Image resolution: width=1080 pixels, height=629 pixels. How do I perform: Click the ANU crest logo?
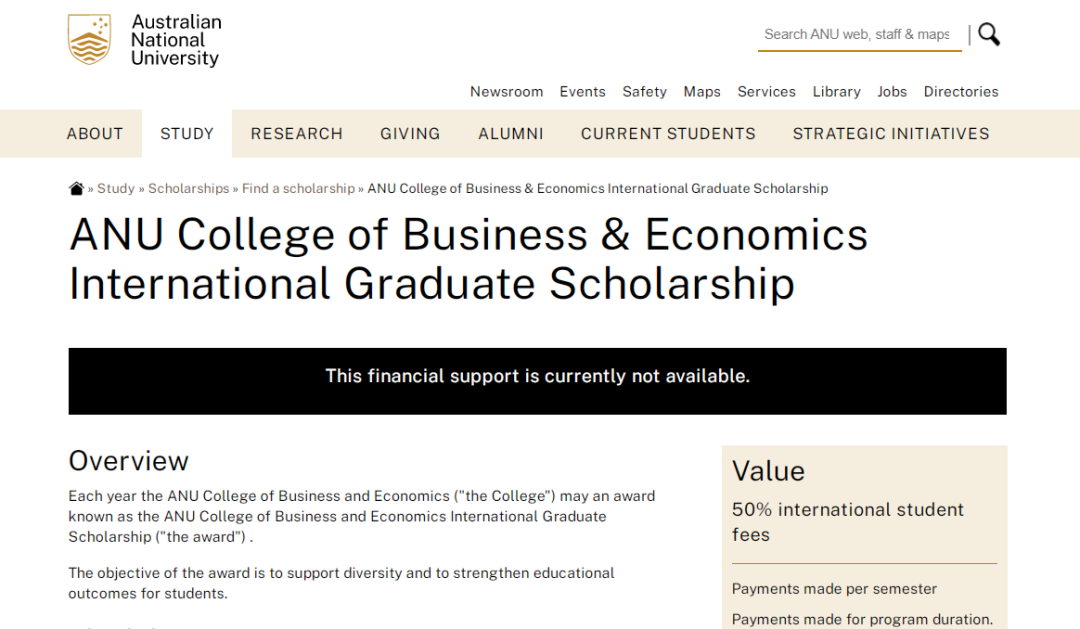pos(89,40)
